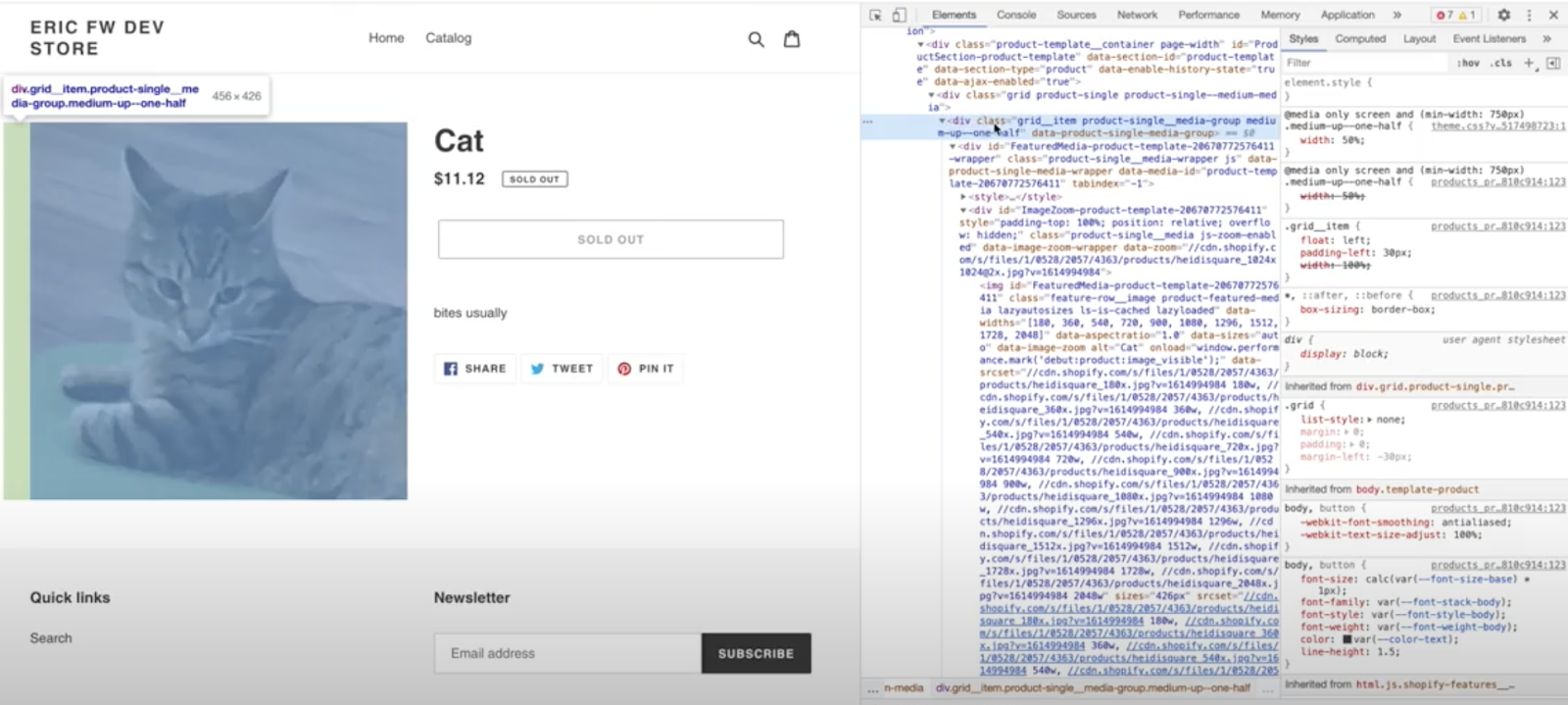Open source link beside .grid__item rule
This screenshot has width=1568, height=705.
coord(1497,227)
